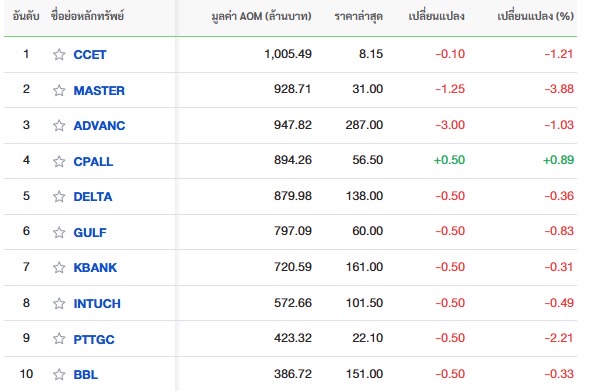Toggle favorite star for ADVANC
This screenshot has height=391, width=594.
59,125
